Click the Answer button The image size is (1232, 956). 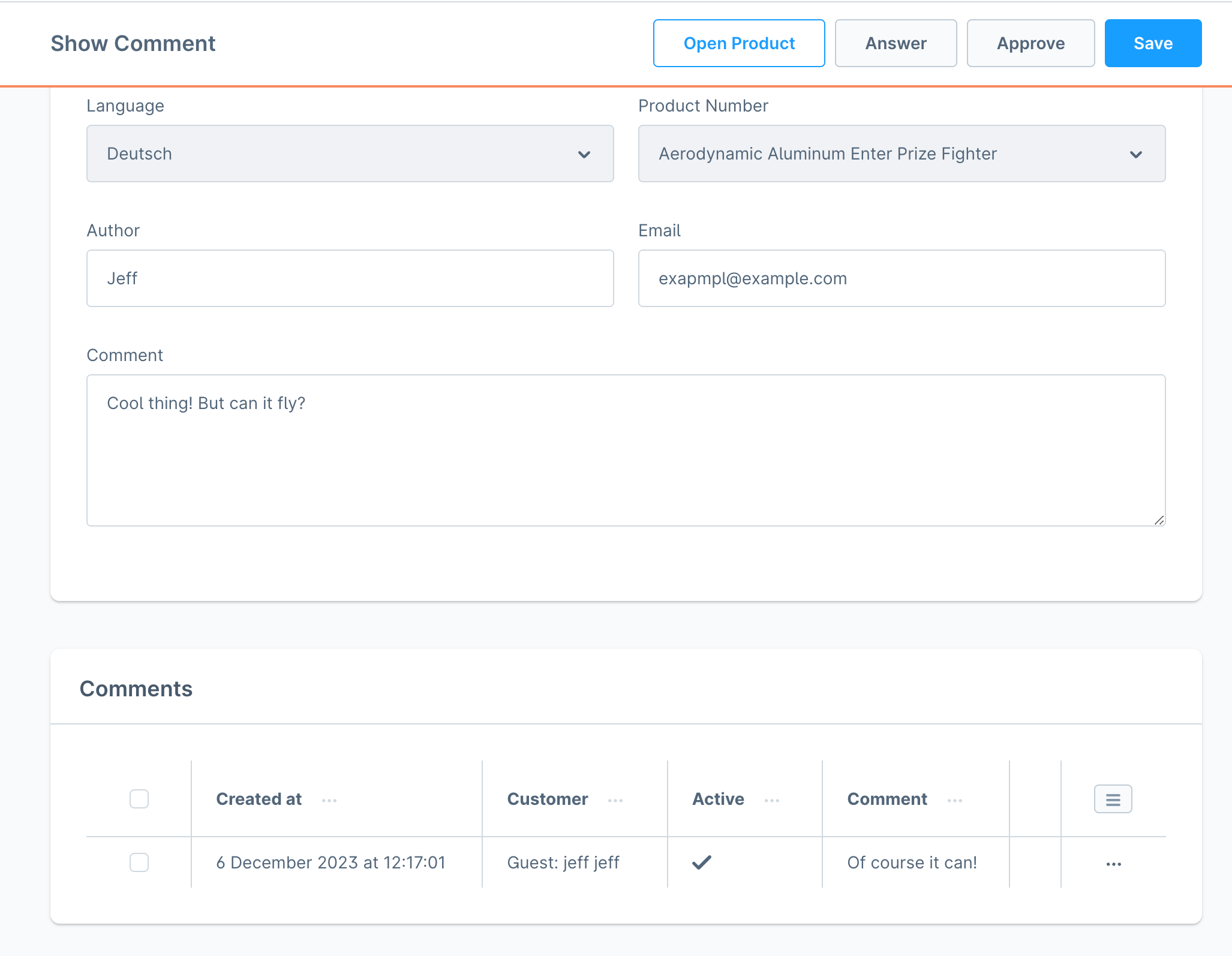point(896,43)
